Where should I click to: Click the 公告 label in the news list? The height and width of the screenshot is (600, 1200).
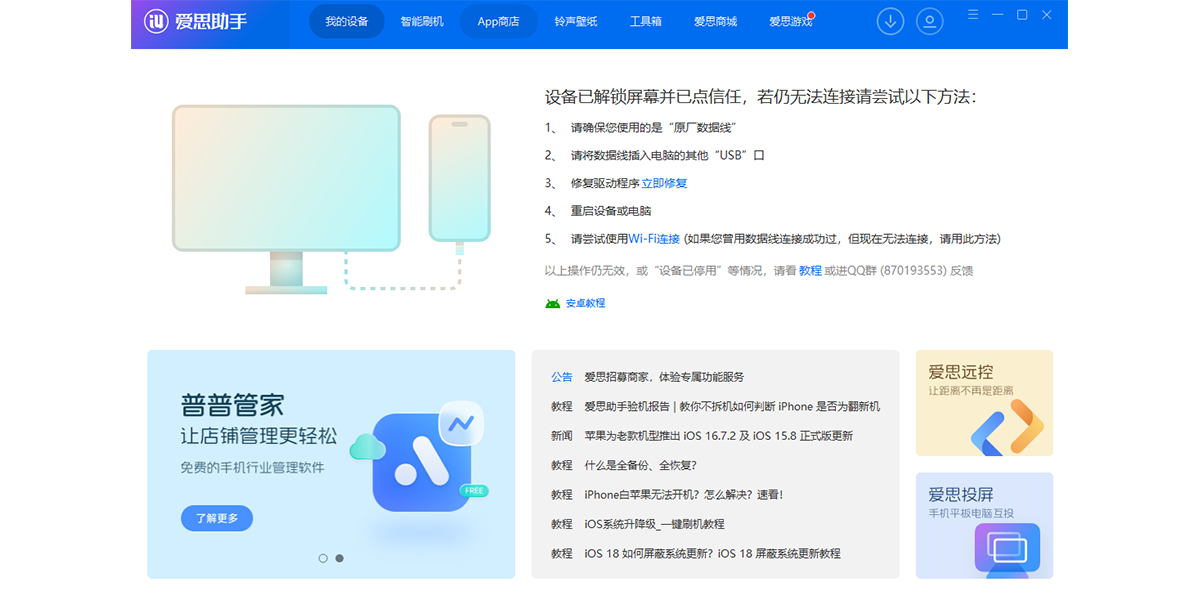[562, 377]
